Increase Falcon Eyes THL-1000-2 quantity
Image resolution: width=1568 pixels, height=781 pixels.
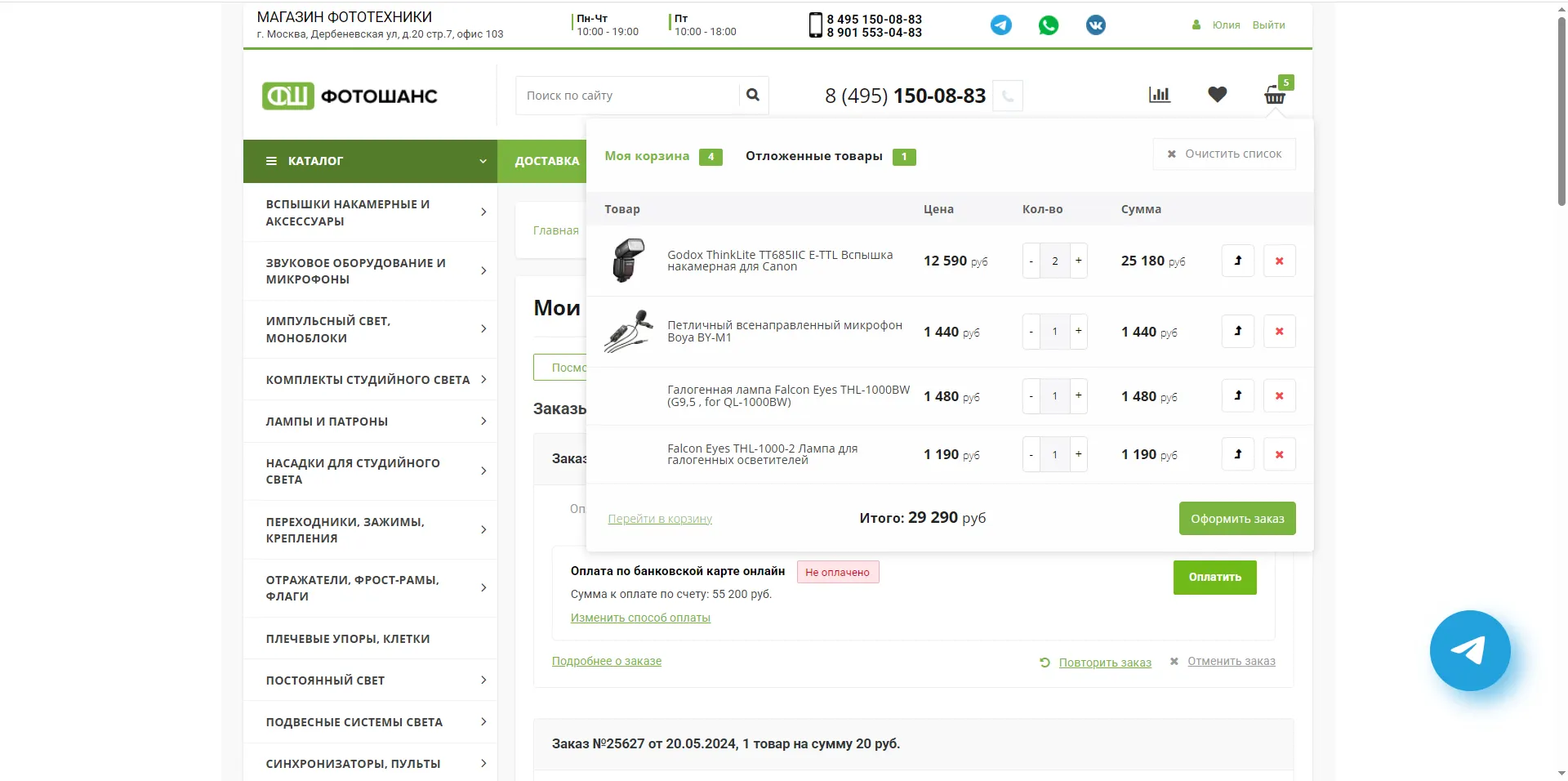coord(1079,454)
